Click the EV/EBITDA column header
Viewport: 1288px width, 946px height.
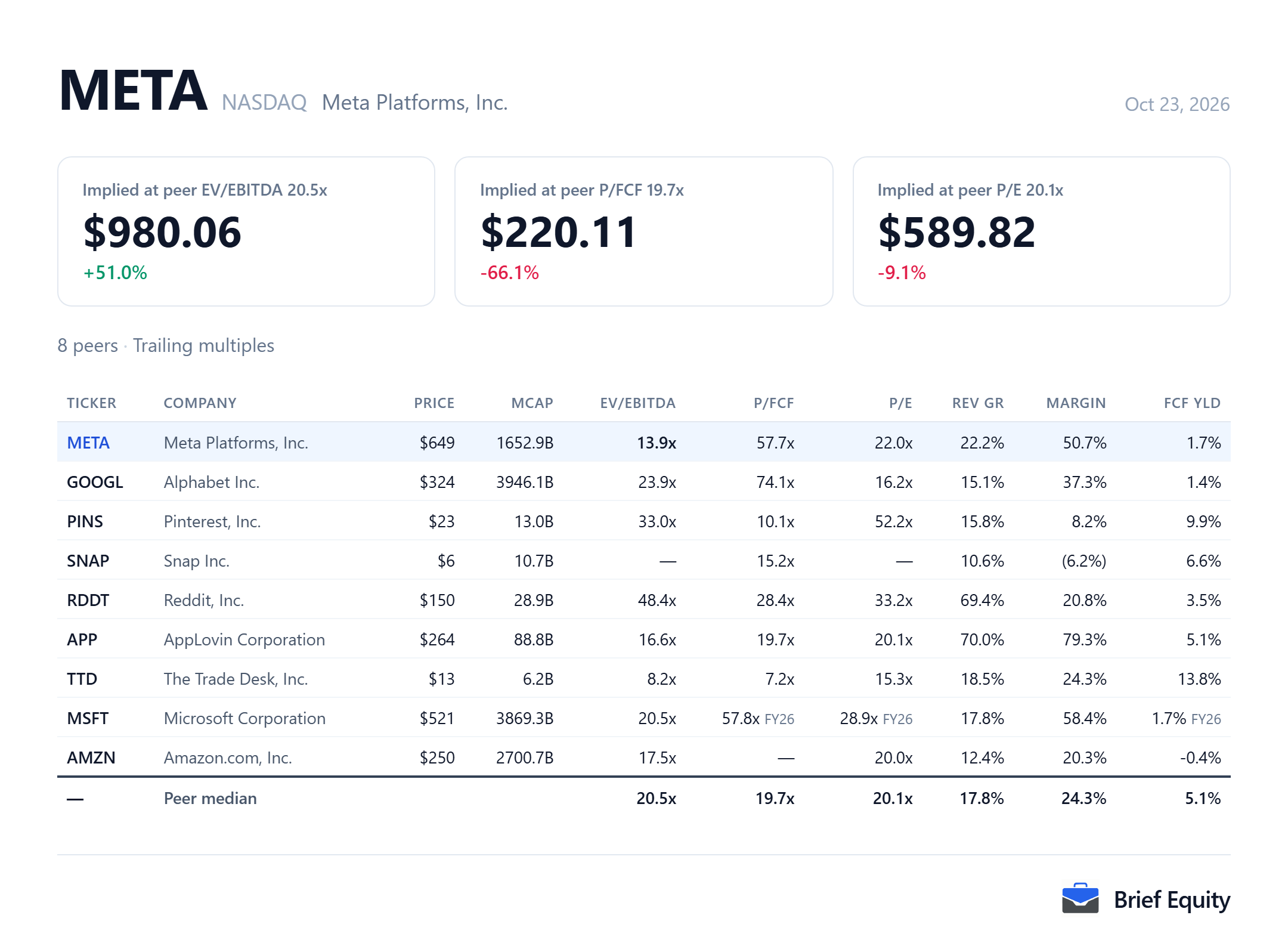(637, 403)
